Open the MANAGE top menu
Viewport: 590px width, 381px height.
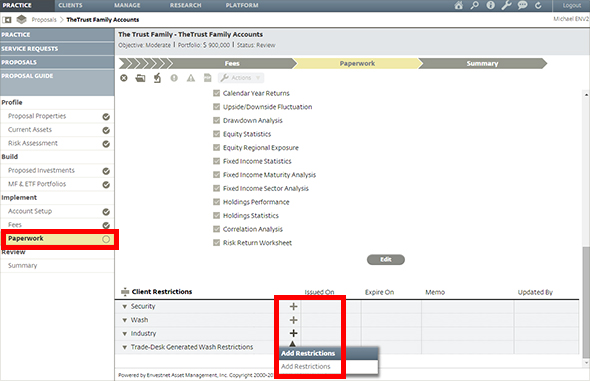(x=127, y=5)
